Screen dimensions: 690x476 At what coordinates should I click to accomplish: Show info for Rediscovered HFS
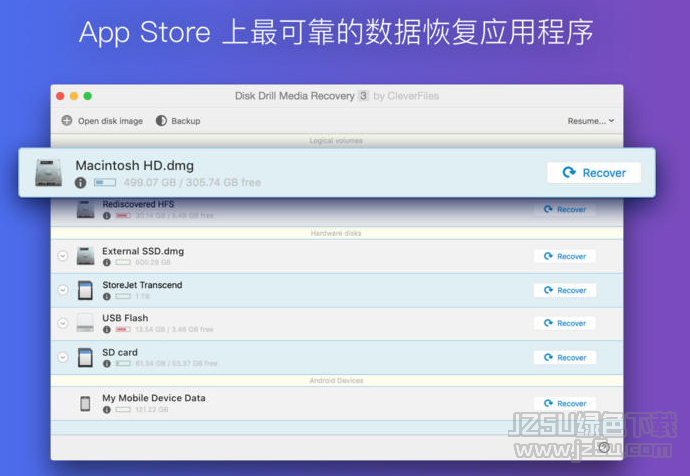[106, 216]
